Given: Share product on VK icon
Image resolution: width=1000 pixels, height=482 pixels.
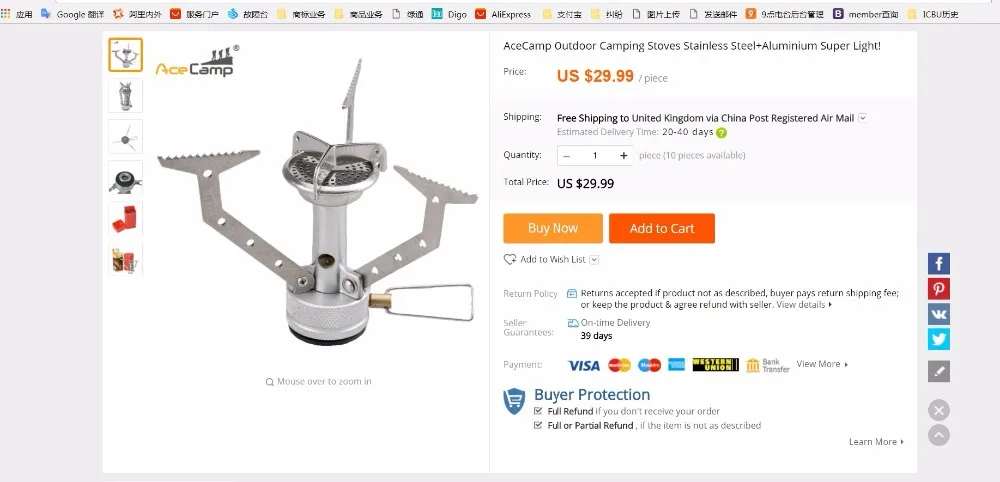Looking at the screenshot, I should pyautogui.click(x=938, y=314).
